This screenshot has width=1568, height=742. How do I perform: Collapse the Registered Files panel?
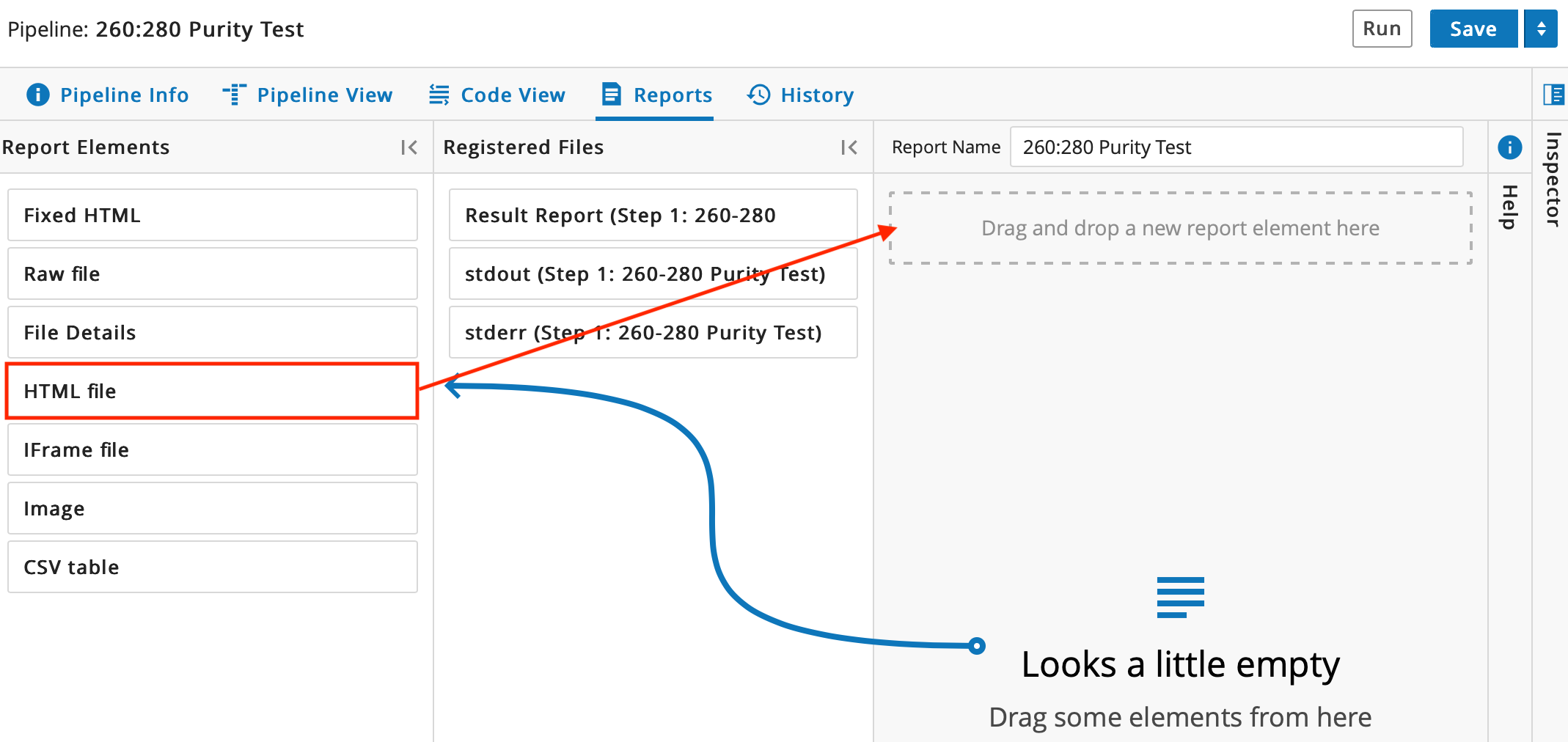[849, 147]
